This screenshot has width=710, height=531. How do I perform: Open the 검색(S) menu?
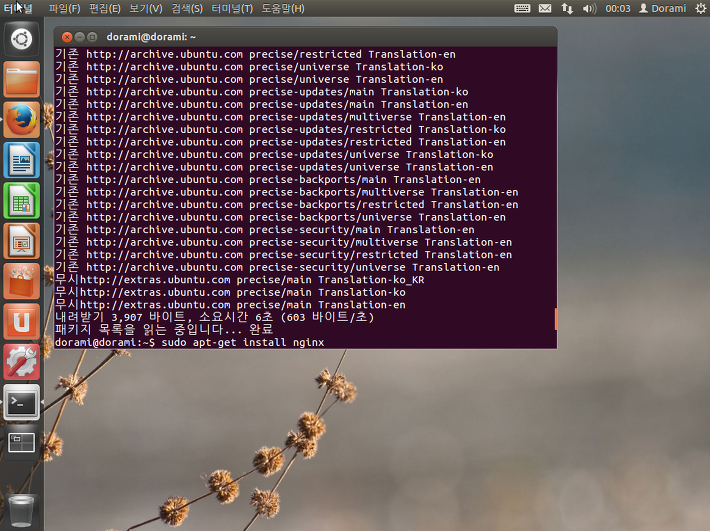(187, 8)
